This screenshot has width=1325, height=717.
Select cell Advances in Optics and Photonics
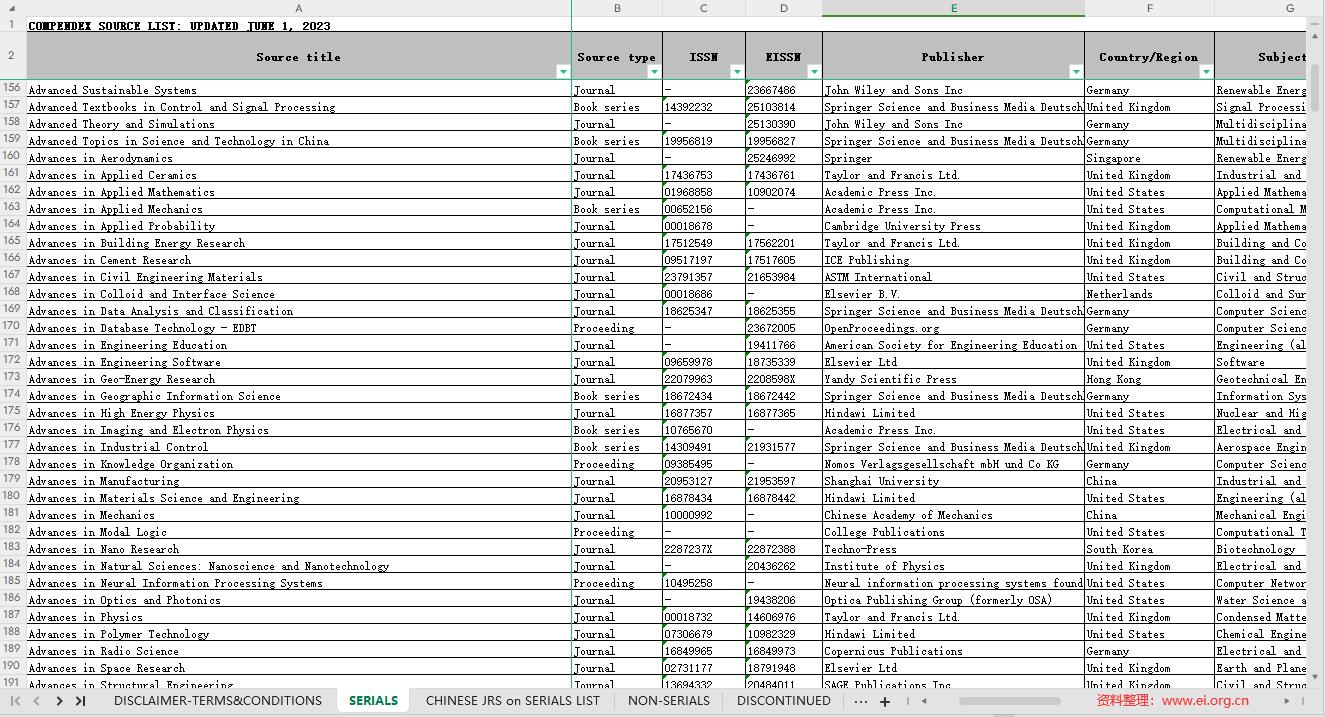click(299, 600)
